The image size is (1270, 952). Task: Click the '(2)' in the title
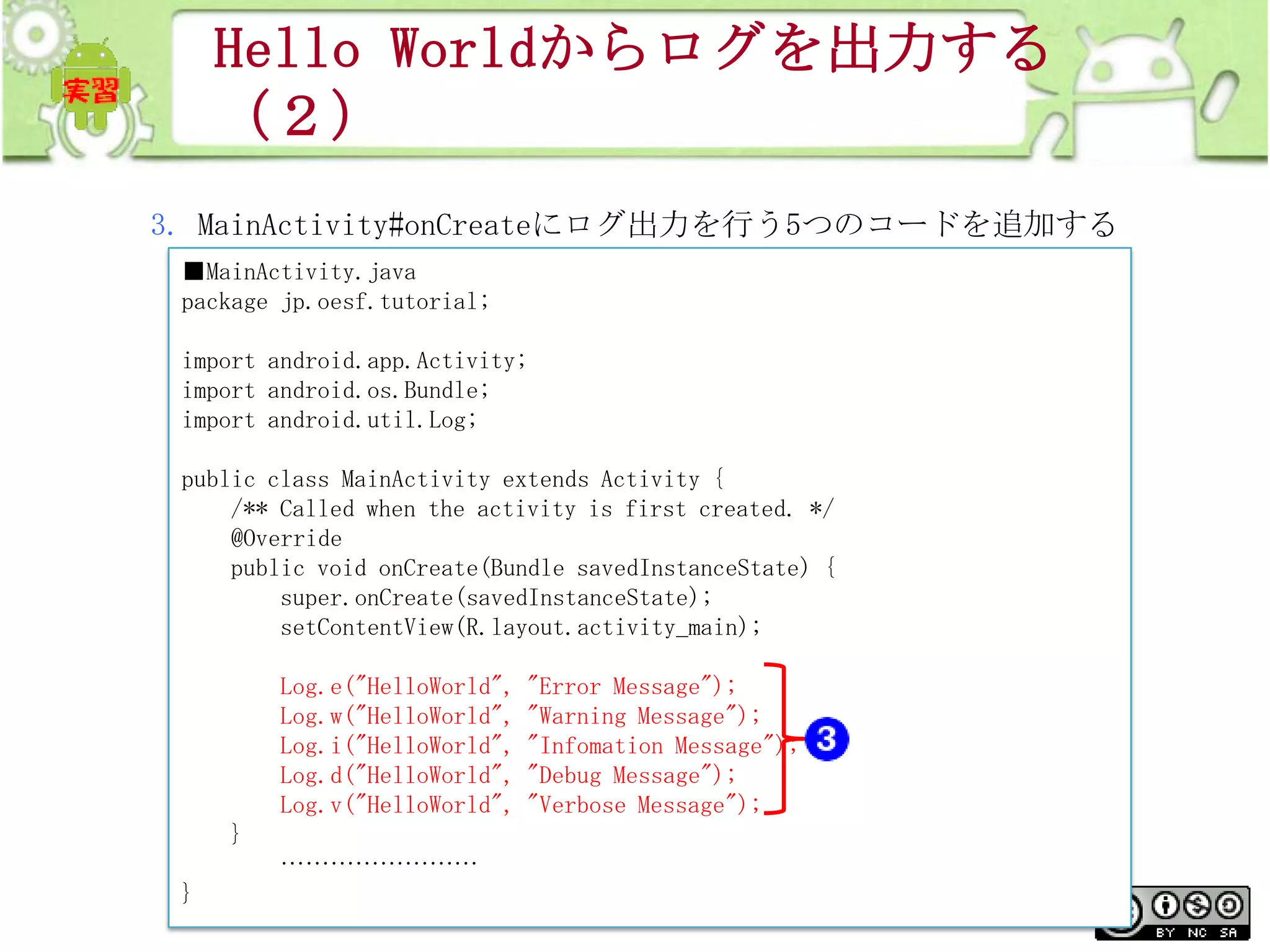[301, 115]
